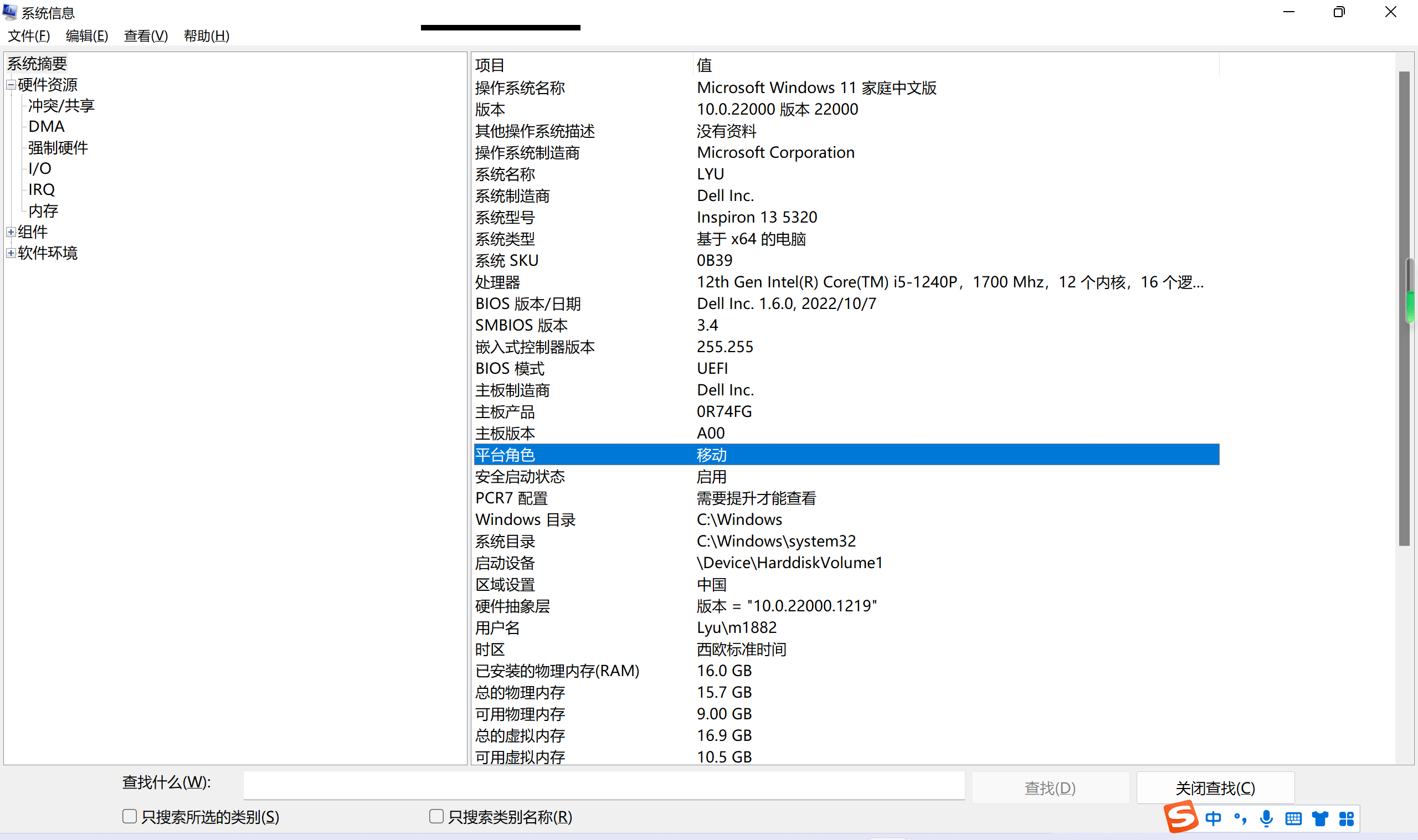The width and height of the screenshot is (1418, 840).
Task: Expand the 软件环境 tree node
Action: [11, 253]
